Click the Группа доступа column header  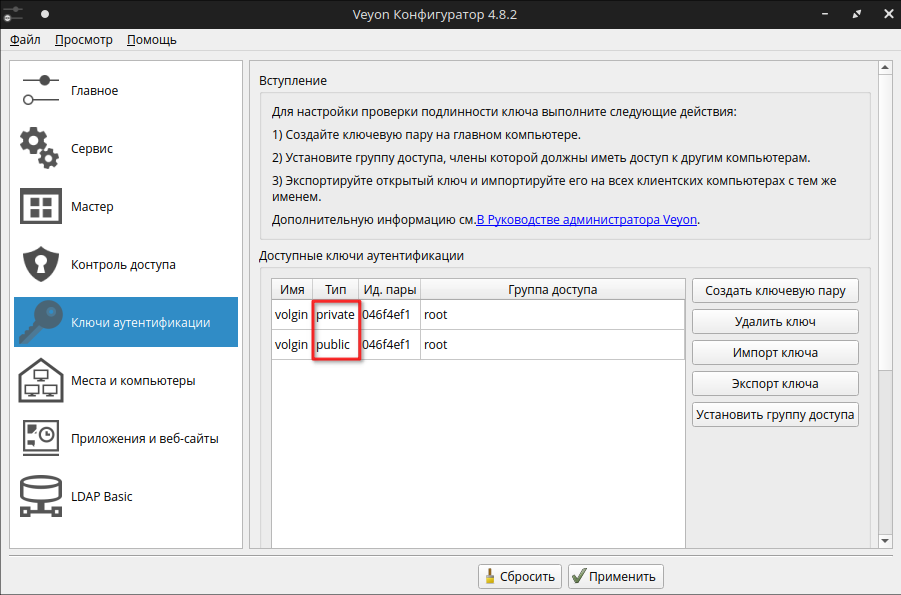pos(553,290)
